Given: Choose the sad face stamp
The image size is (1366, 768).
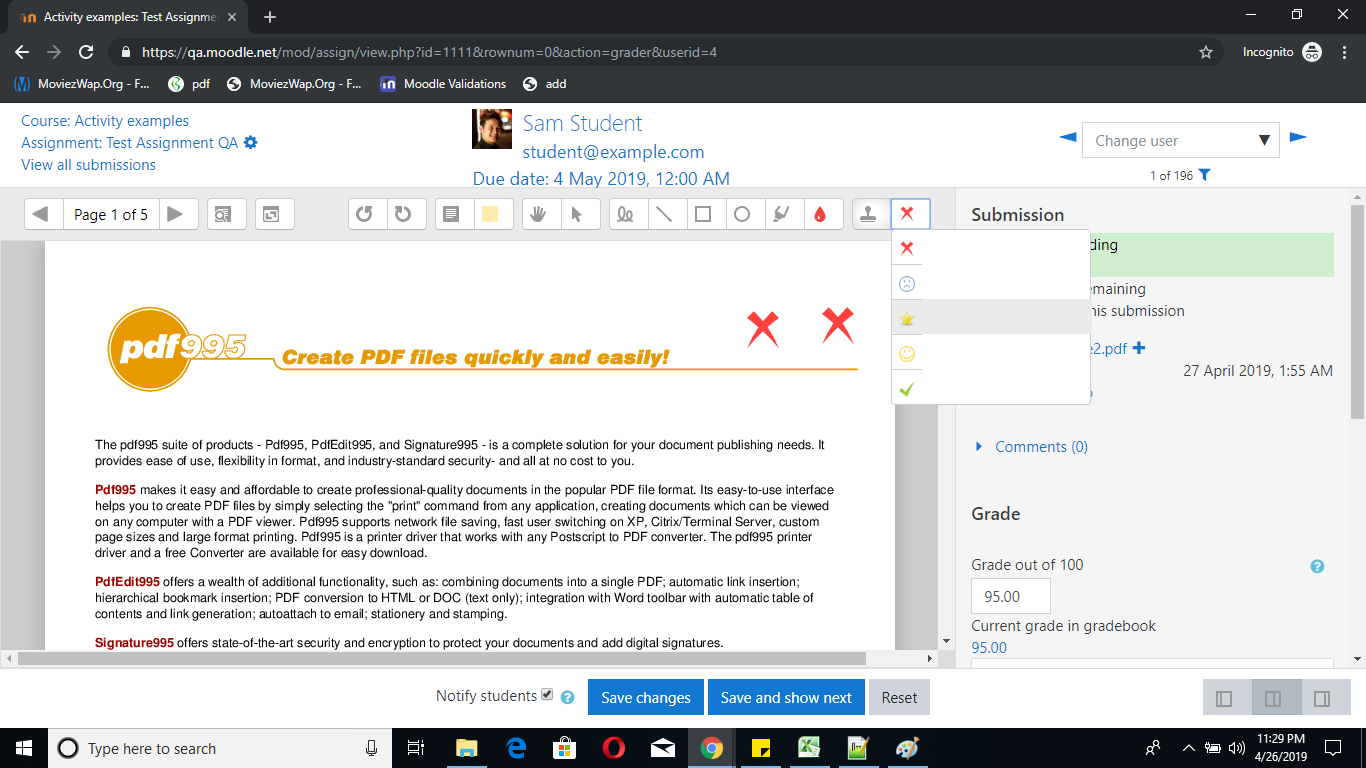Looking at the screenshot, I should click(907, 284).
